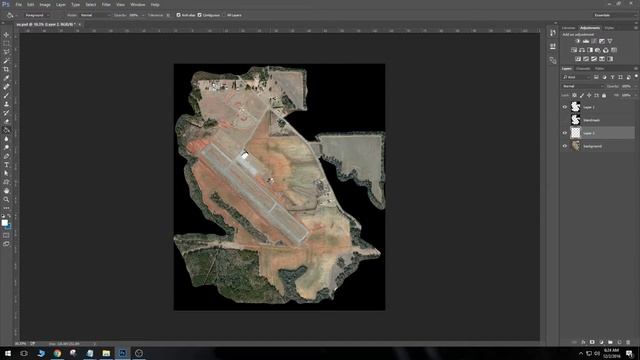The image size is (640, 360).
Task: Select the Horizontal Type tool
Action: click(6, 165)
